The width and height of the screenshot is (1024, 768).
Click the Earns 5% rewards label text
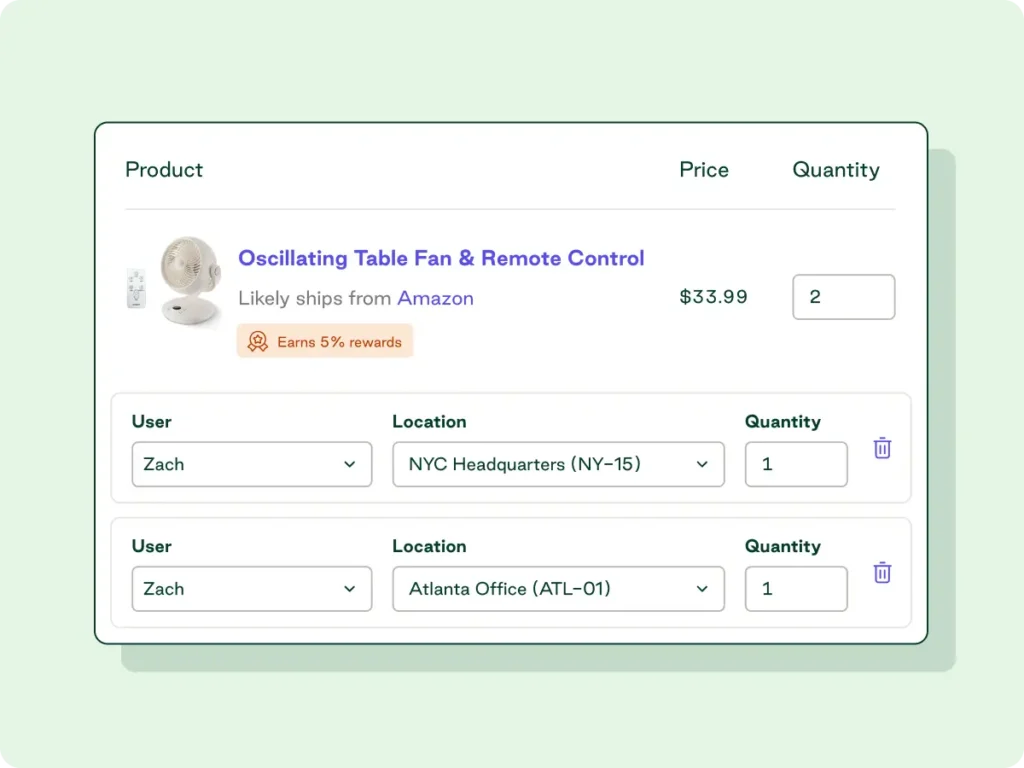tap(339, 342)
